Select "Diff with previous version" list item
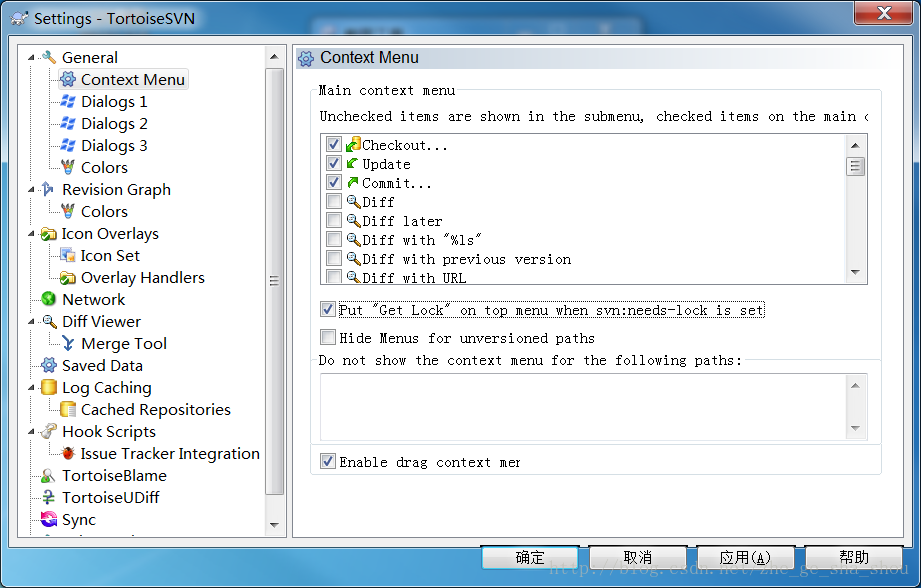The image size is (921, 588). [x=466, y=259]
